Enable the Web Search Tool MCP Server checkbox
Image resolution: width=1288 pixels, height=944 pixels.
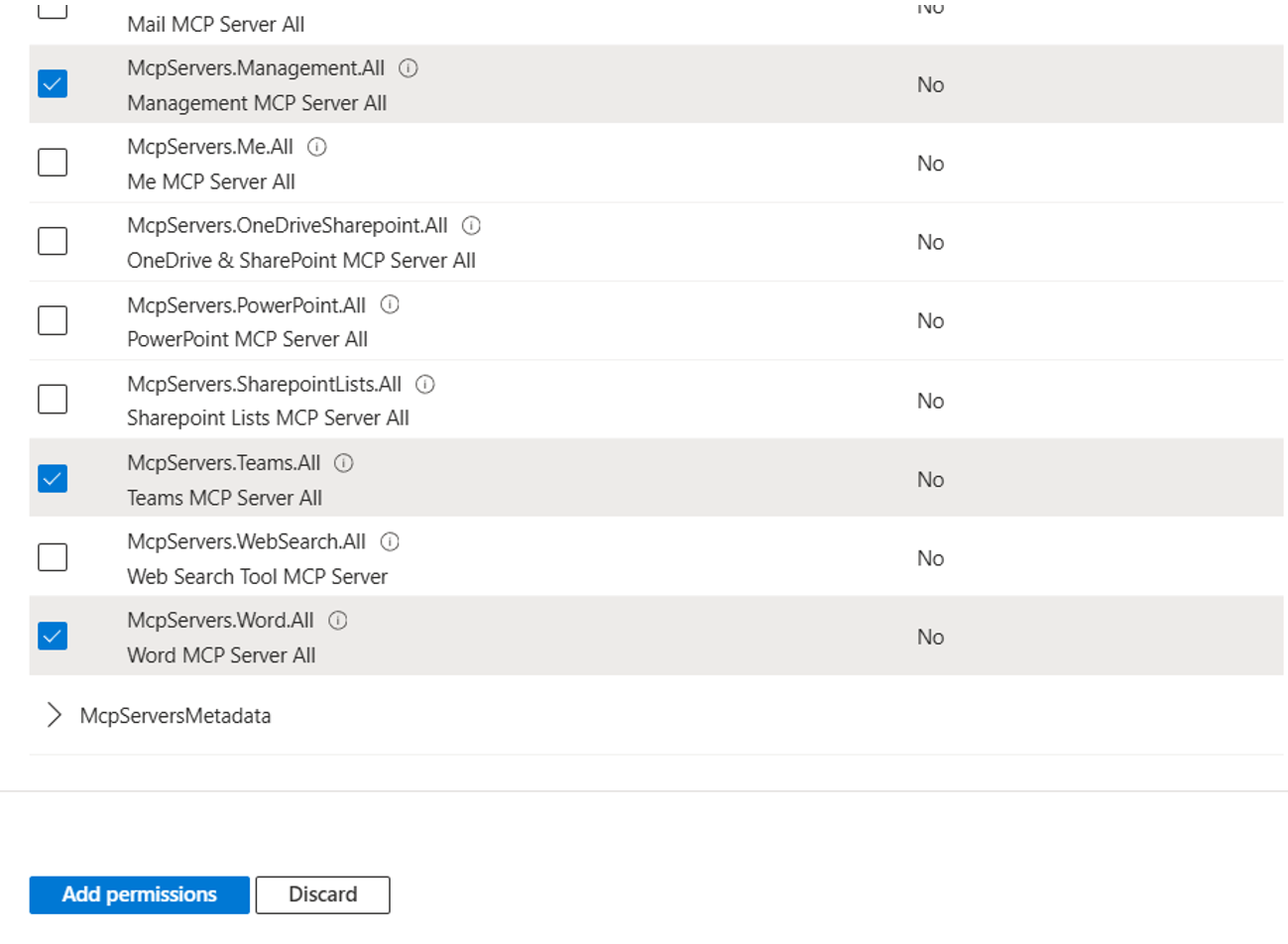point(53,557)
